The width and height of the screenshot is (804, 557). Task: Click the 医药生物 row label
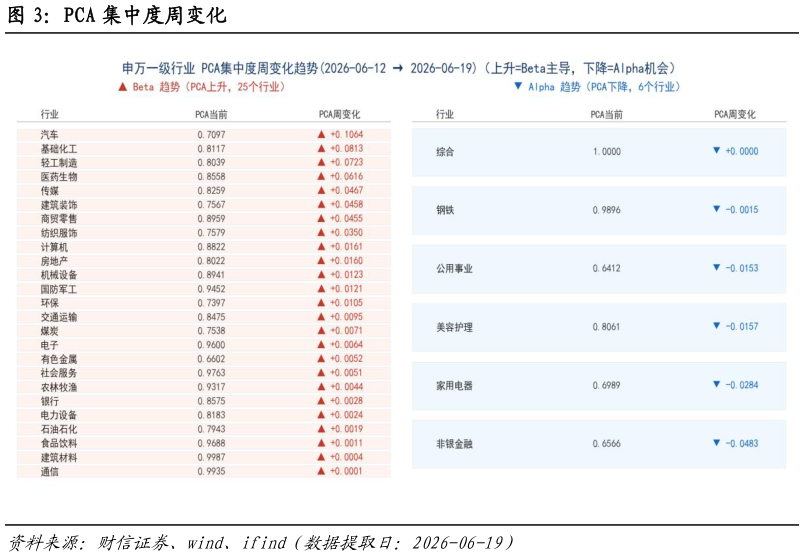click(59, 177)
